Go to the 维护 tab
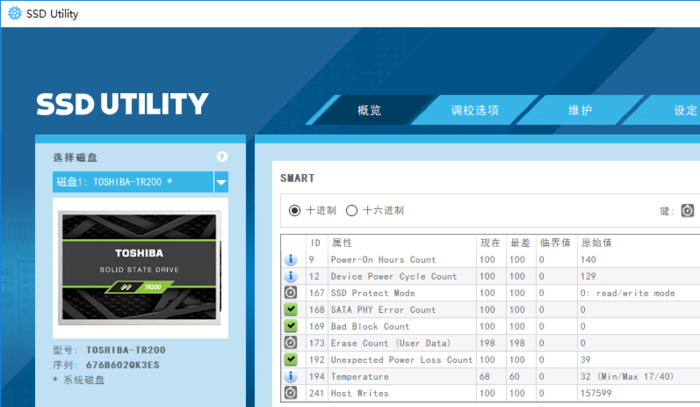This screenshot has width=700, height=407. pos(580,110)
